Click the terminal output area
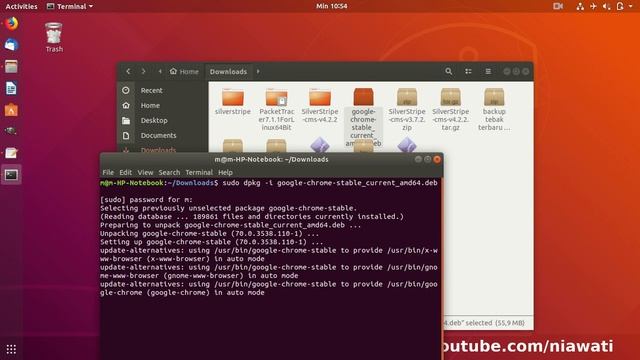The image size is (640, 360). pos(270,269)
